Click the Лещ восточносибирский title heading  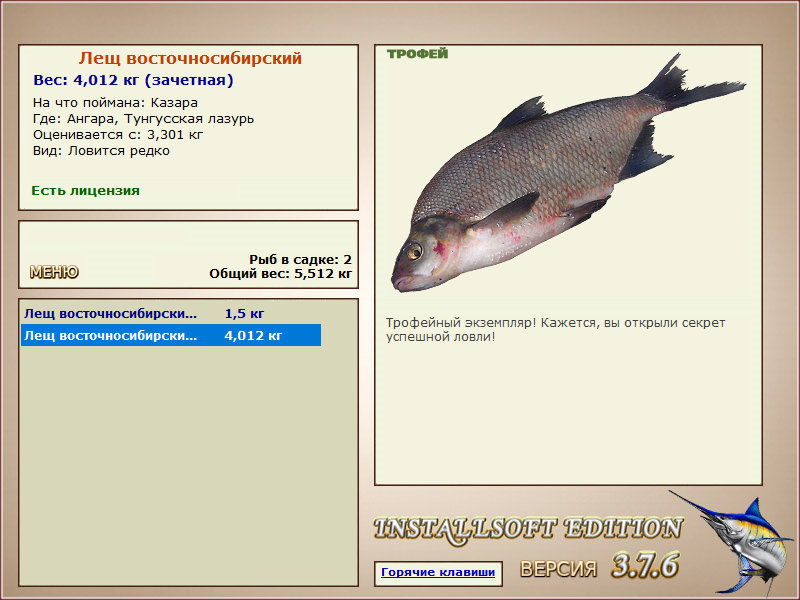(190, 58)
